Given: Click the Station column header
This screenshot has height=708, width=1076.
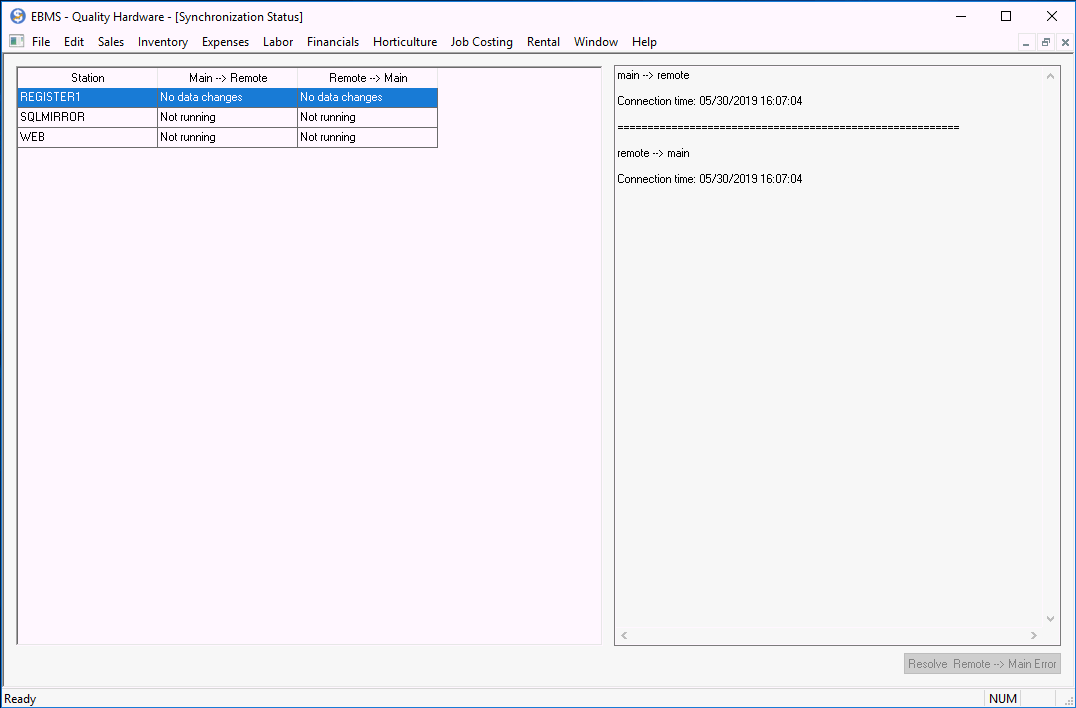Looking at the screenshot, I should 88,78.
